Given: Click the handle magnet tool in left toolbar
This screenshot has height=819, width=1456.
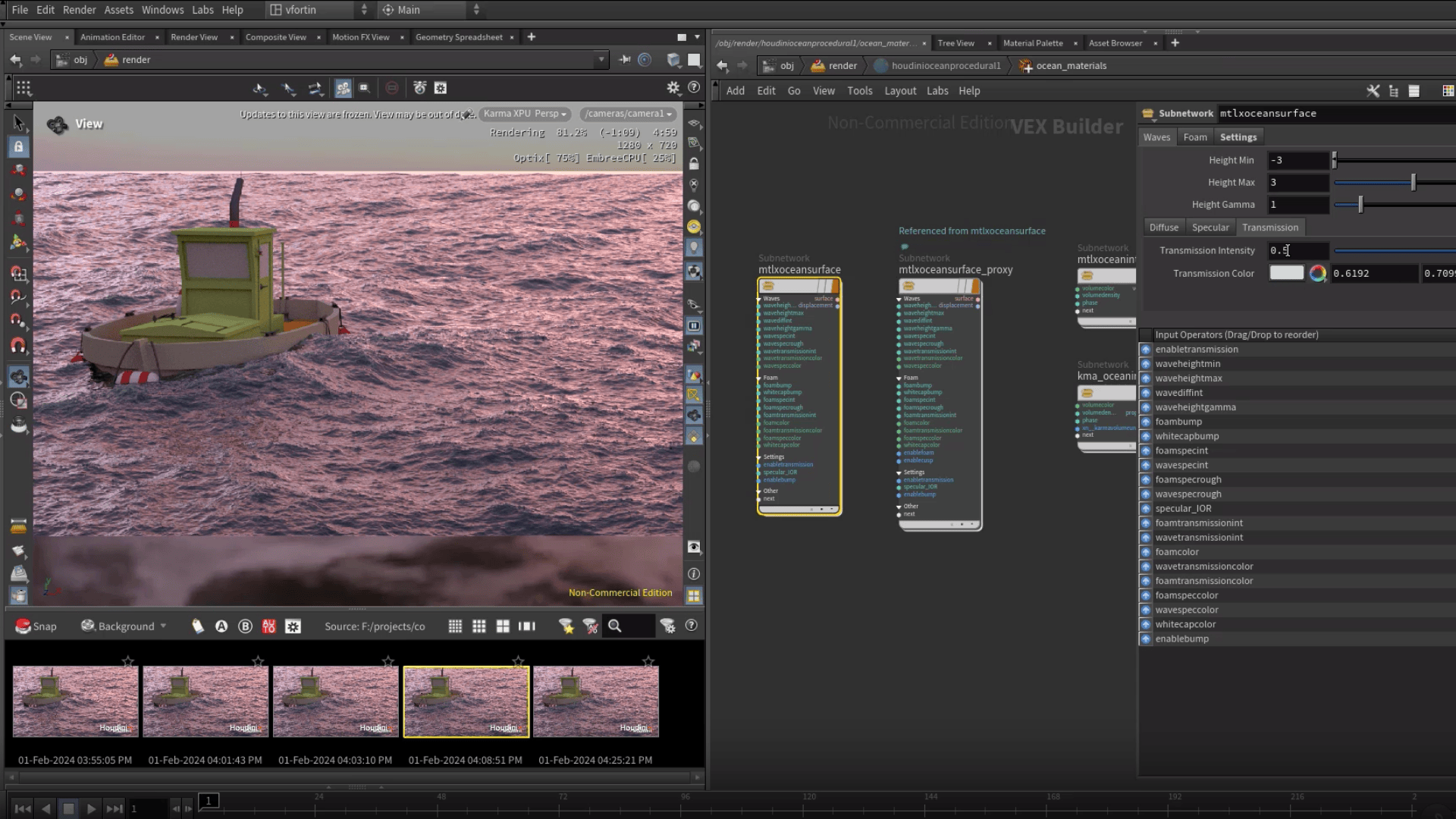Looking at the screenshot, I should click(x=18, y=346).
